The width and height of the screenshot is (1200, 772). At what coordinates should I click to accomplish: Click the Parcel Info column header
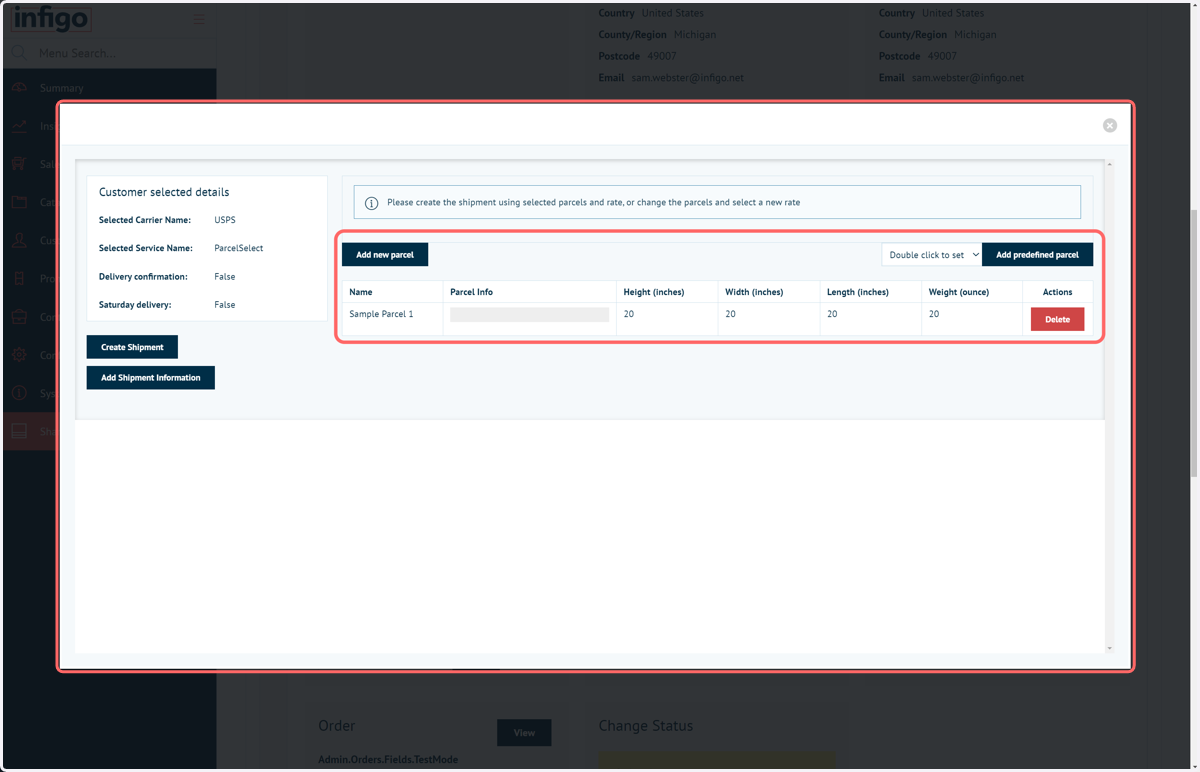[x=471, y=292]
